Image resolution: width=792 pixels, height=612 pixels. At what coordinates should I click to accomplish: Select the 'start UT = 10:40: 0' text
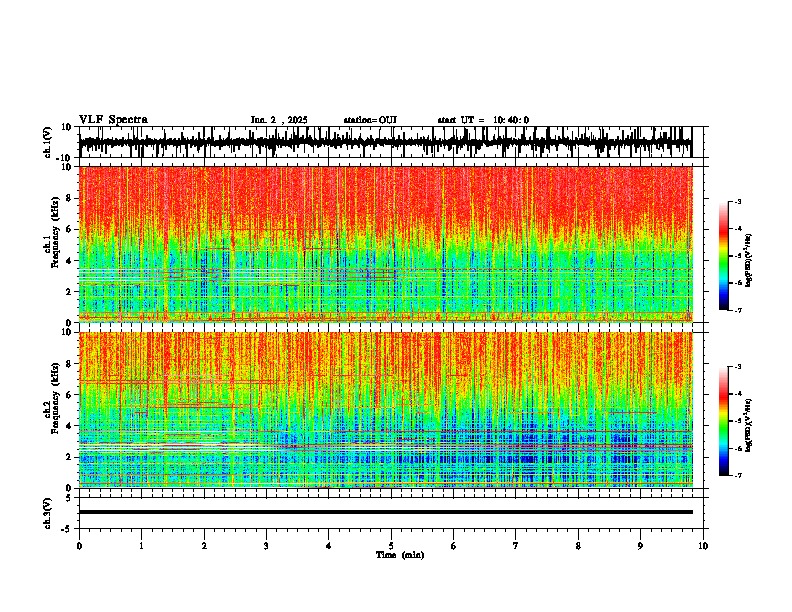(483, 120)
